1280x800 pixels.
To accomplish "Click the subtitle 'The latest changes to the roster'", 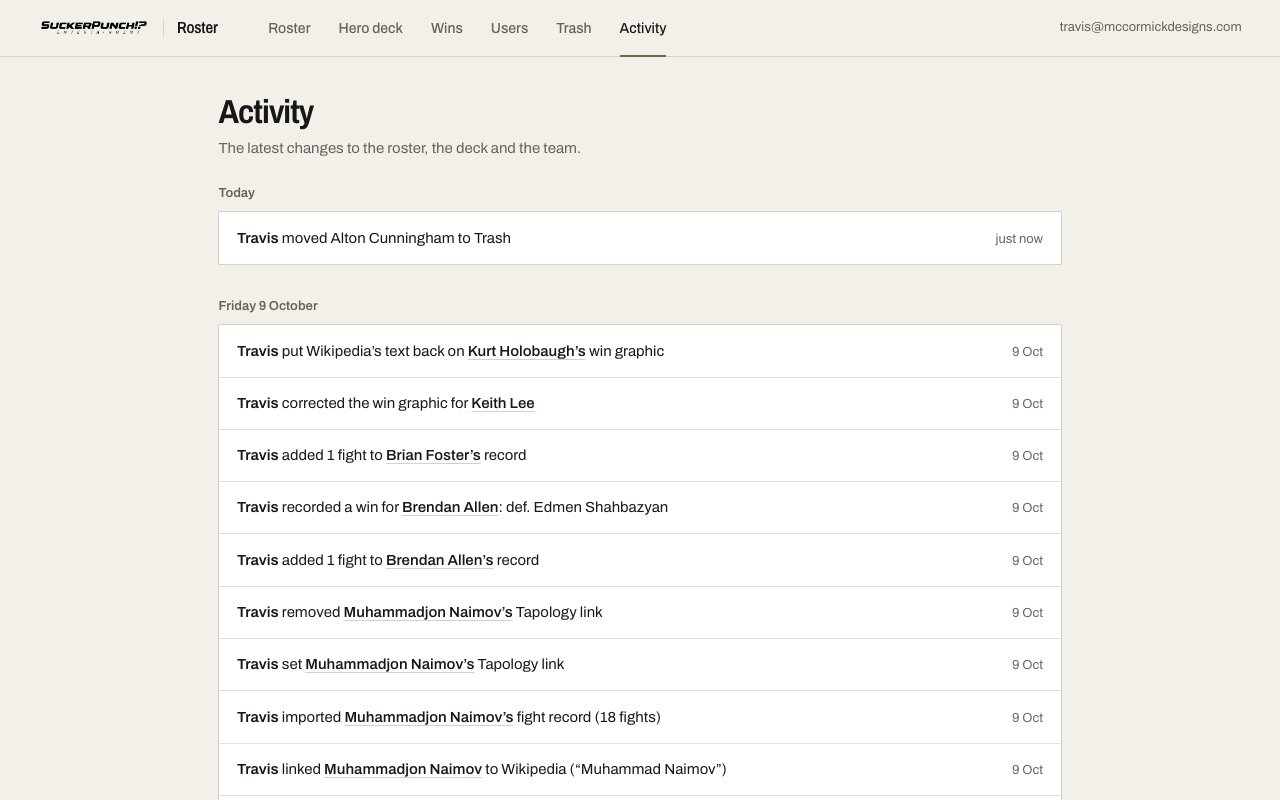I will point(399,148).
